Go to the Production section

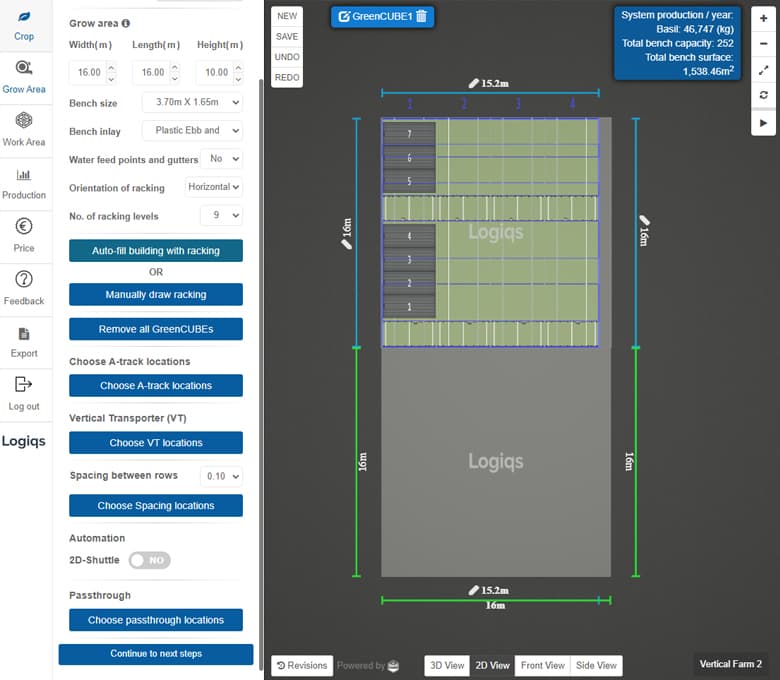point(24,182)
